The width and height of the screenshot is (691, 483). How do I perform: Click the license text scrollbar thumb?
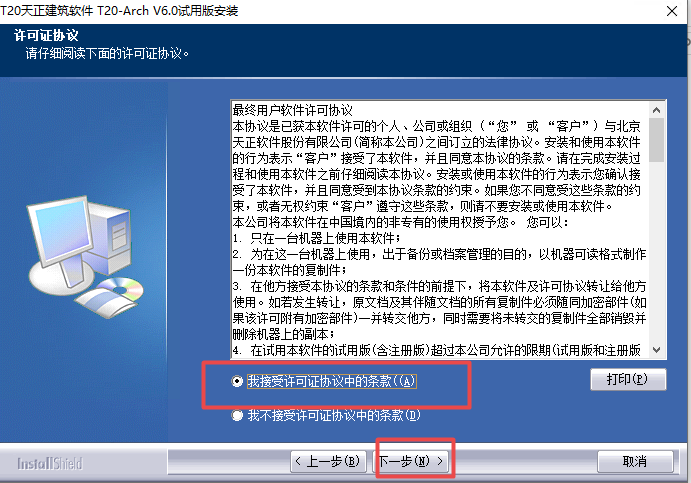[656, 140]
